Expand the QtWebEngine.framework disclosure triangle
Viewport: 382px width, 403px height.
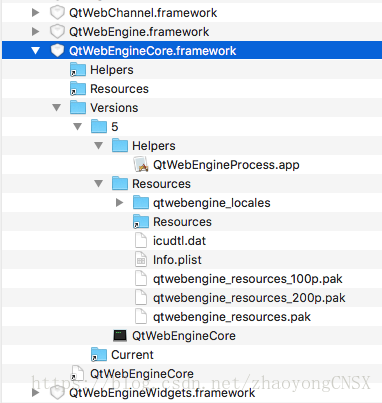(x=35, y=32)
